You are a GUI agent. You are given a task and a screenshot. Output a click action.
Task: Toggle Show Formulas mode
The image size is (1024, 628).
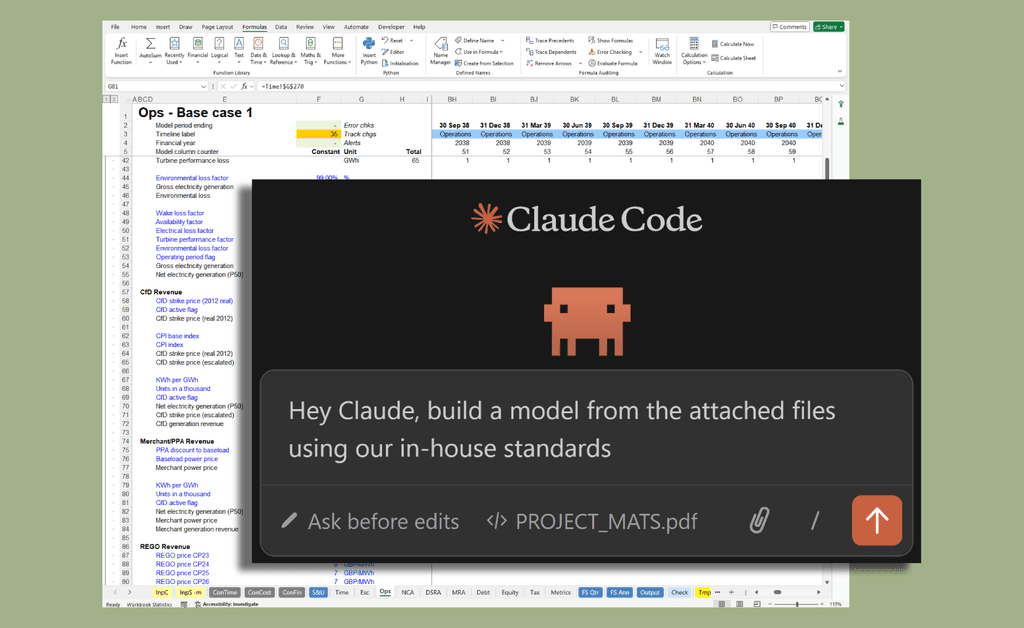[x=610, y=40]
